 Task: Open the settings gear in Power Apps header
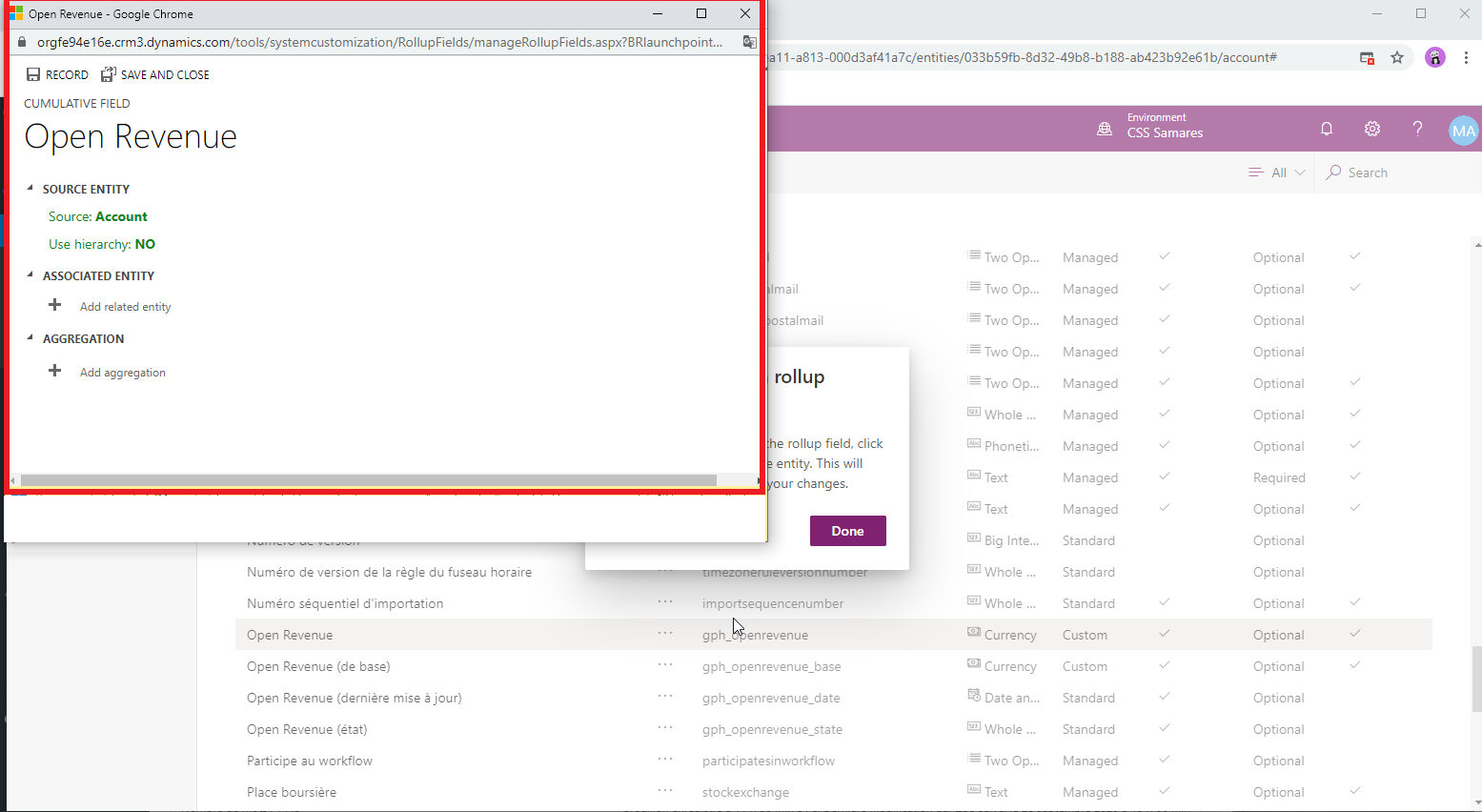(x=1372, y=129)
